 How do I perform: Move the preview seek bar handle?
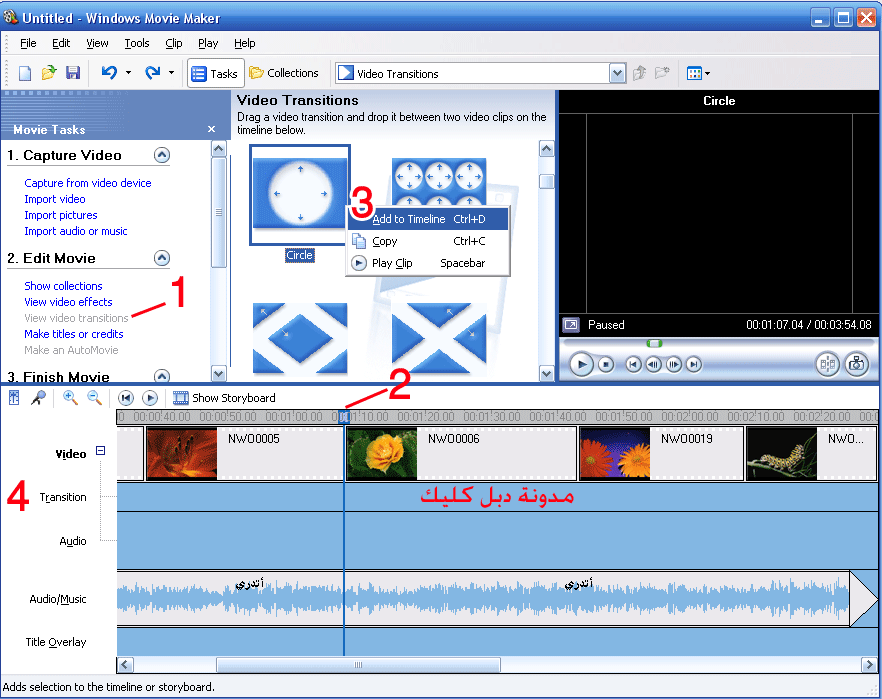pyautogui.click(x=654, y=343)
